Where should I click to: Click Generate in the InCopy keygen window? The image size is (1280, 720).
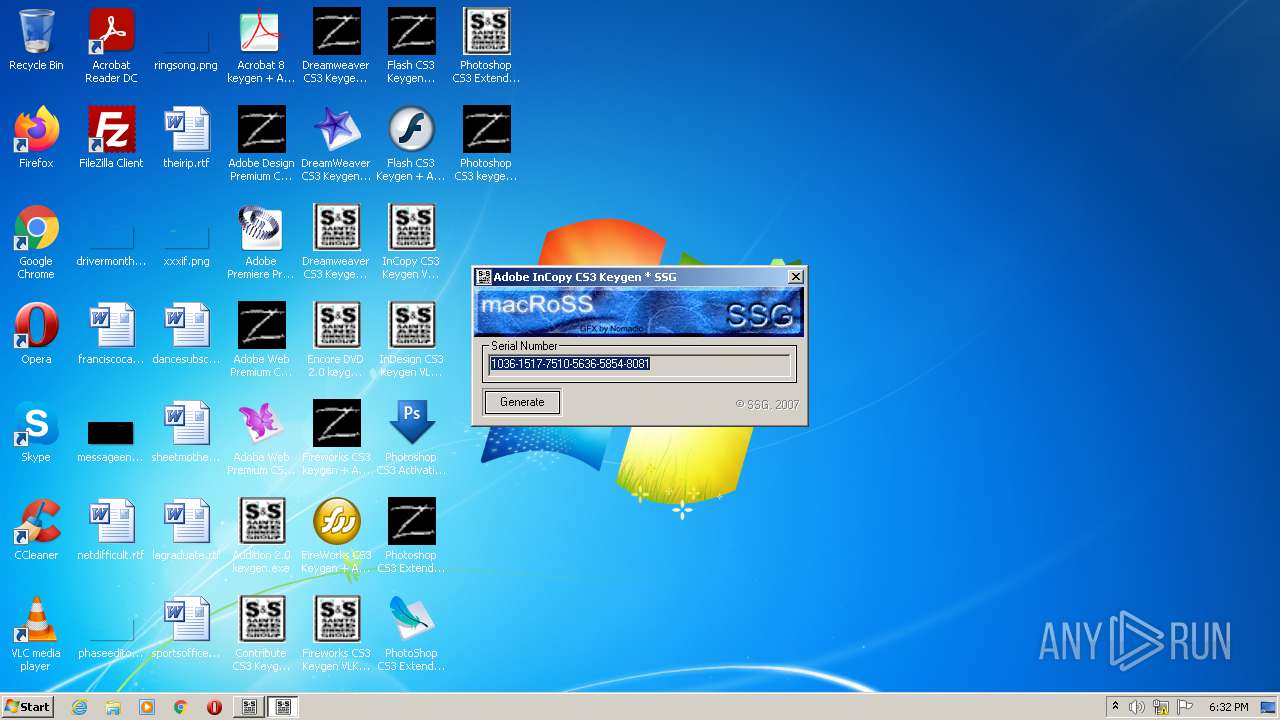(522, 402)
